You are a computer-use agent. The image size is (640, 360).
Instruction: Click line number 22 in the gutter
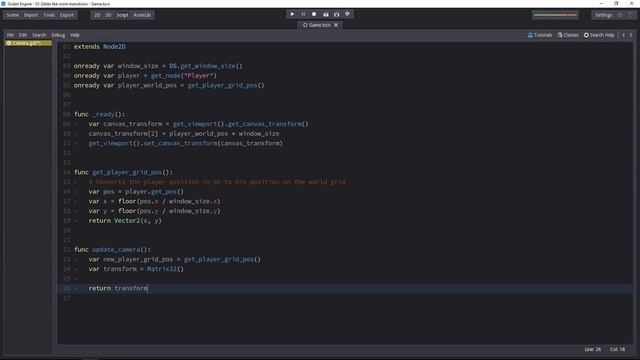pyautogui.click(x=67, y=249)
